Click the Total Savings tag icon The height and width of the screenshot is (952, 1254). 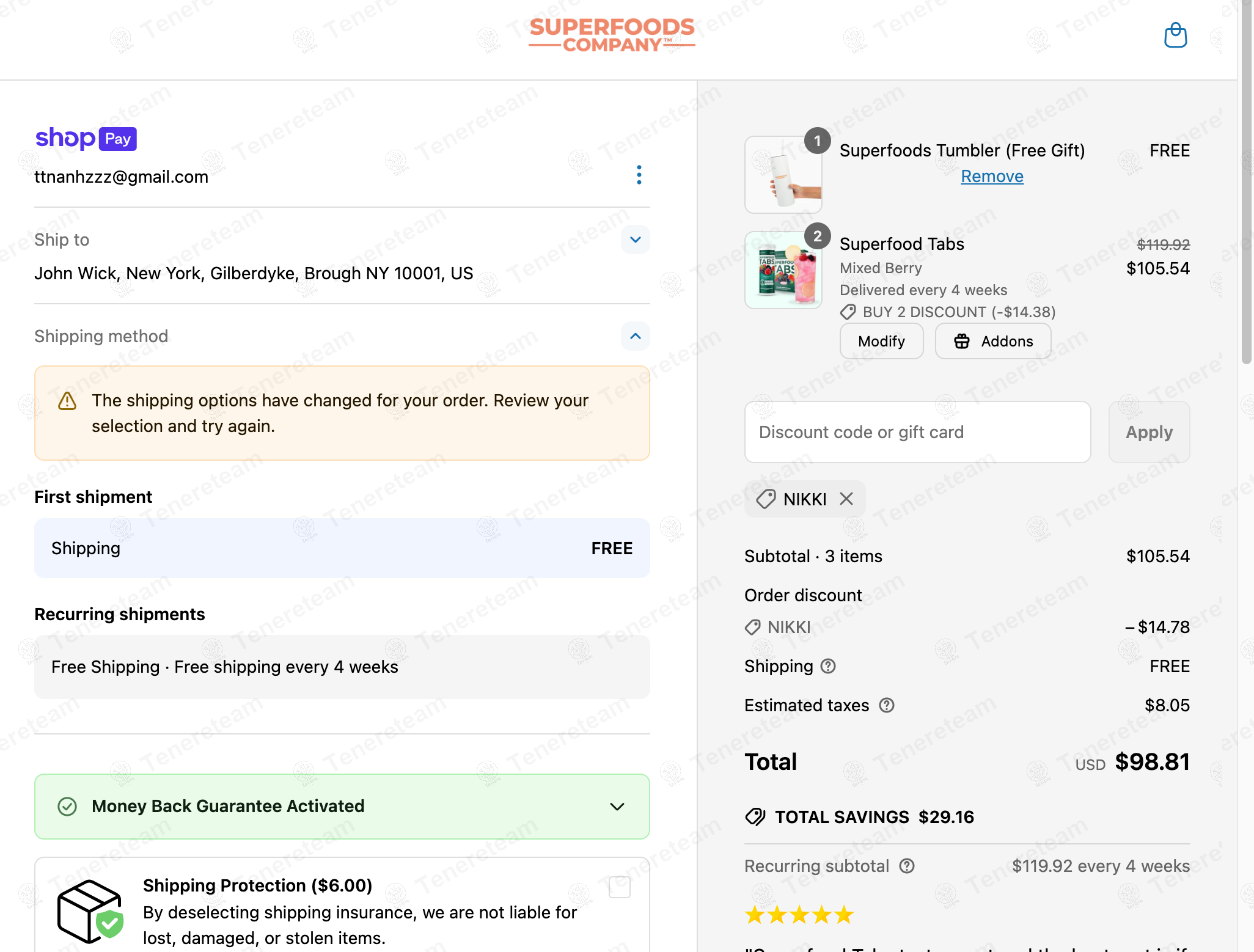coord(755,817)
